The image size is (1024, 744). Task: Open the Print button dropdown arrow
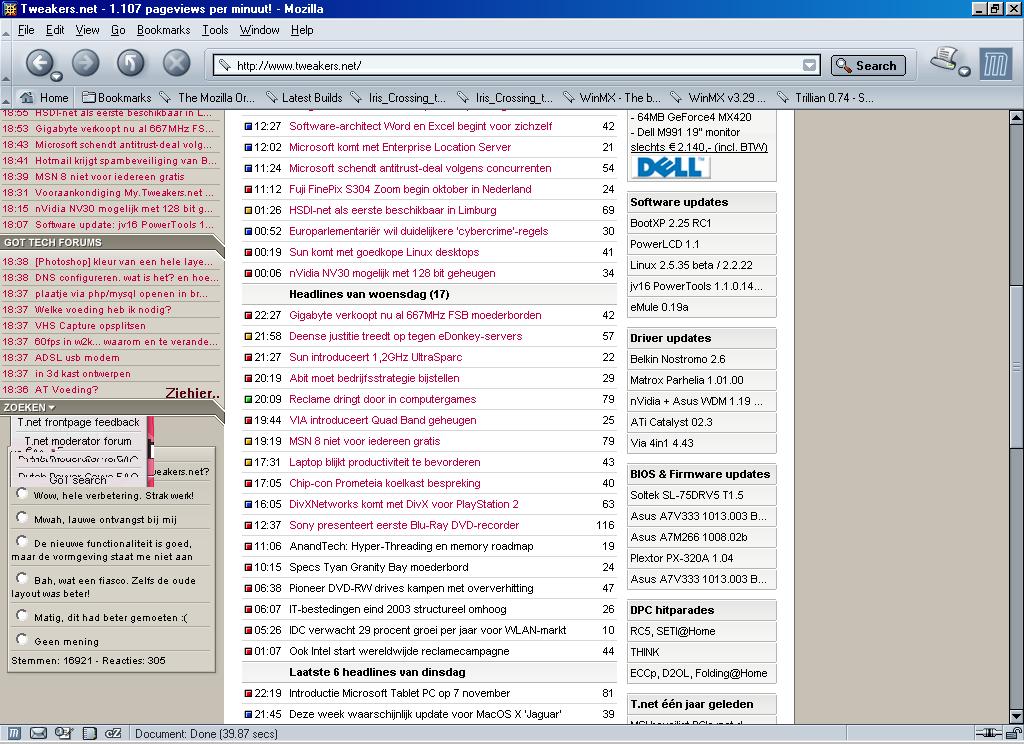tap(965, 71)
